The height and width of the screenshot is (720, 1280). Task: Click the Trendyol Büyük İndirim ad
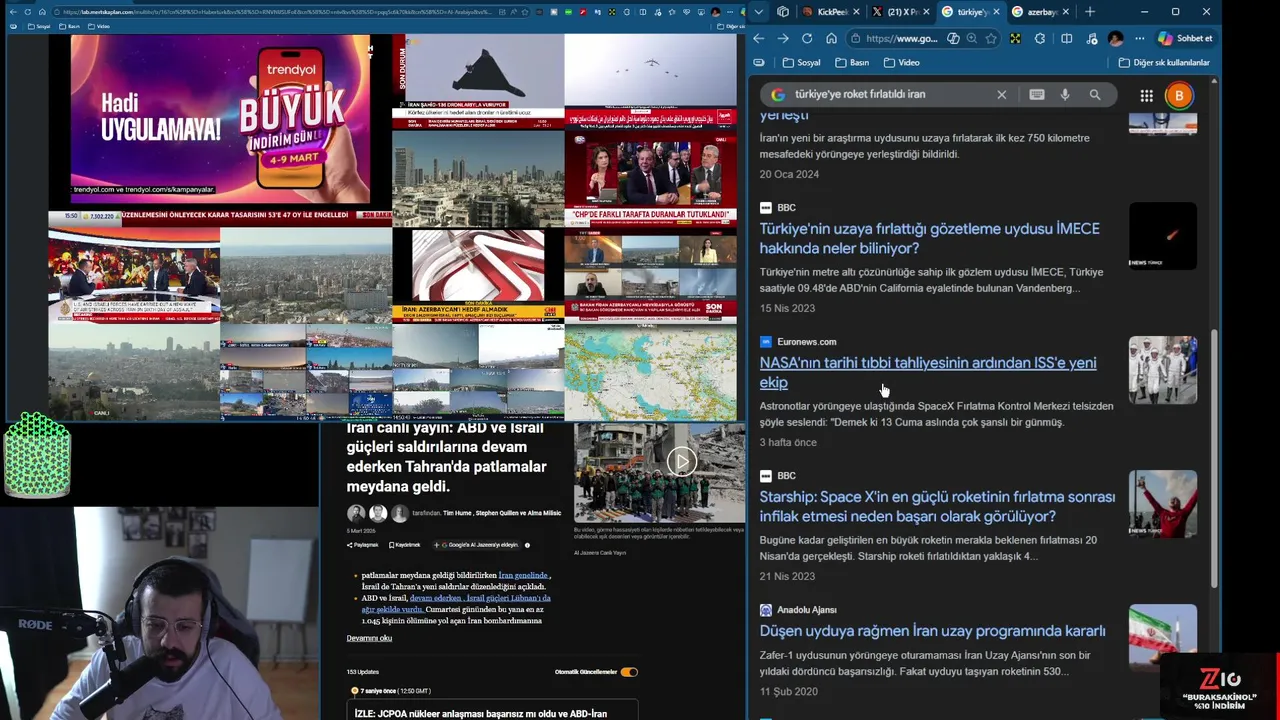pyautogui.click(x=220, y=118)
